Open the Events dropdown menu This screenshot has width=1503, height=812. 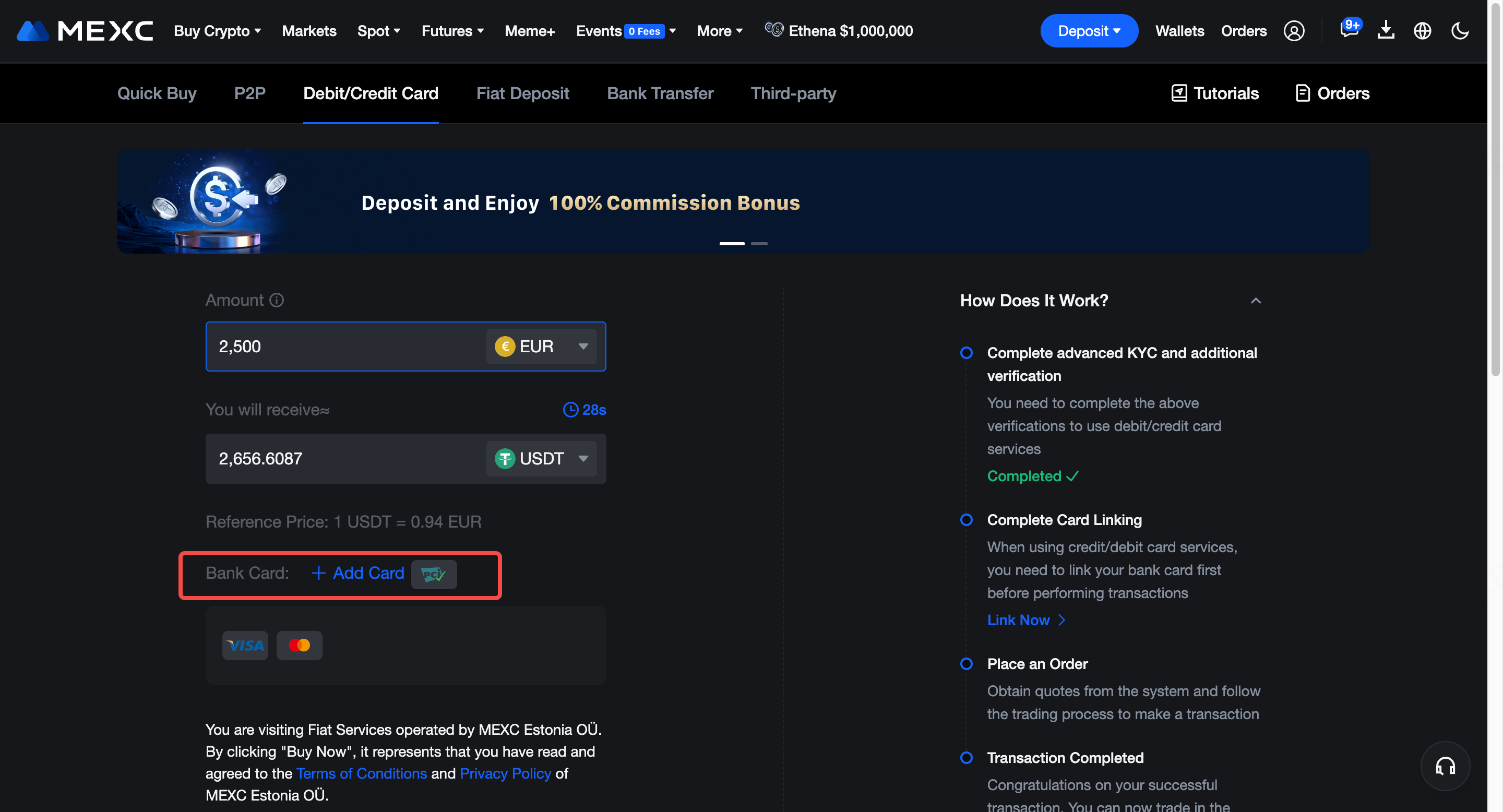626,31
